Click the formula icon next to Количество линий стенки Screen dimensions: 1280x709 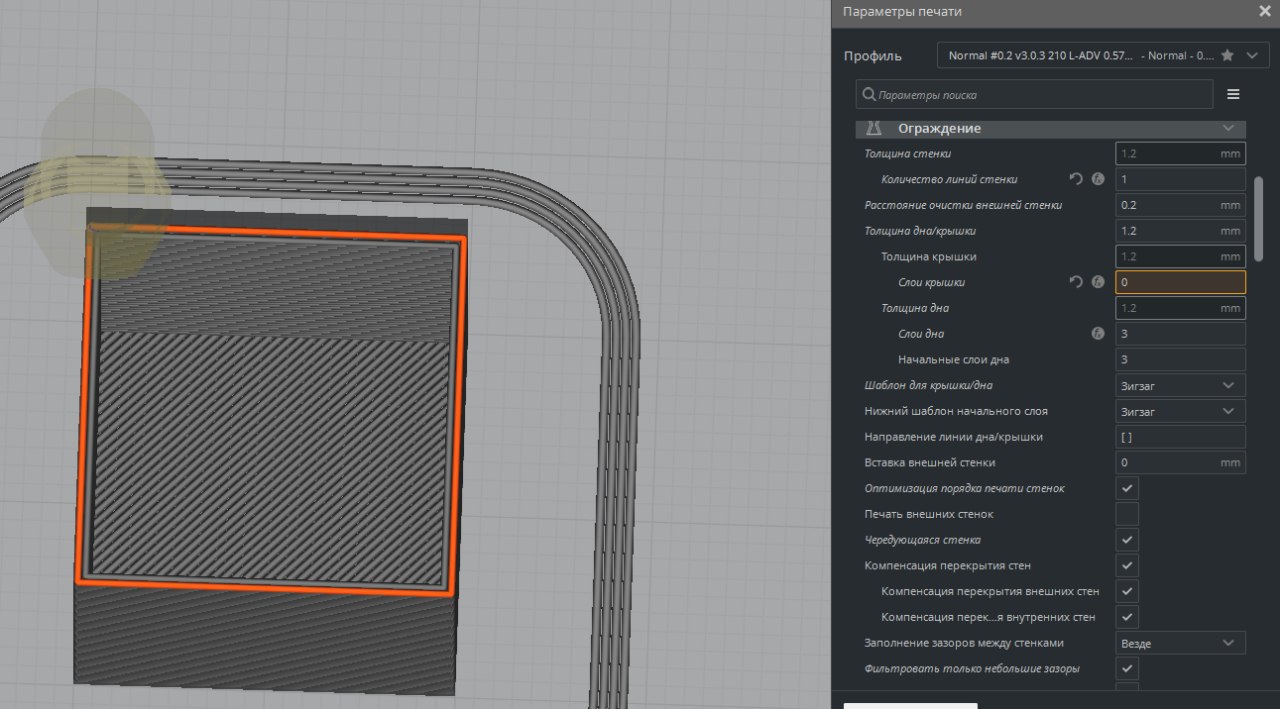click(x=1098, y=179)
